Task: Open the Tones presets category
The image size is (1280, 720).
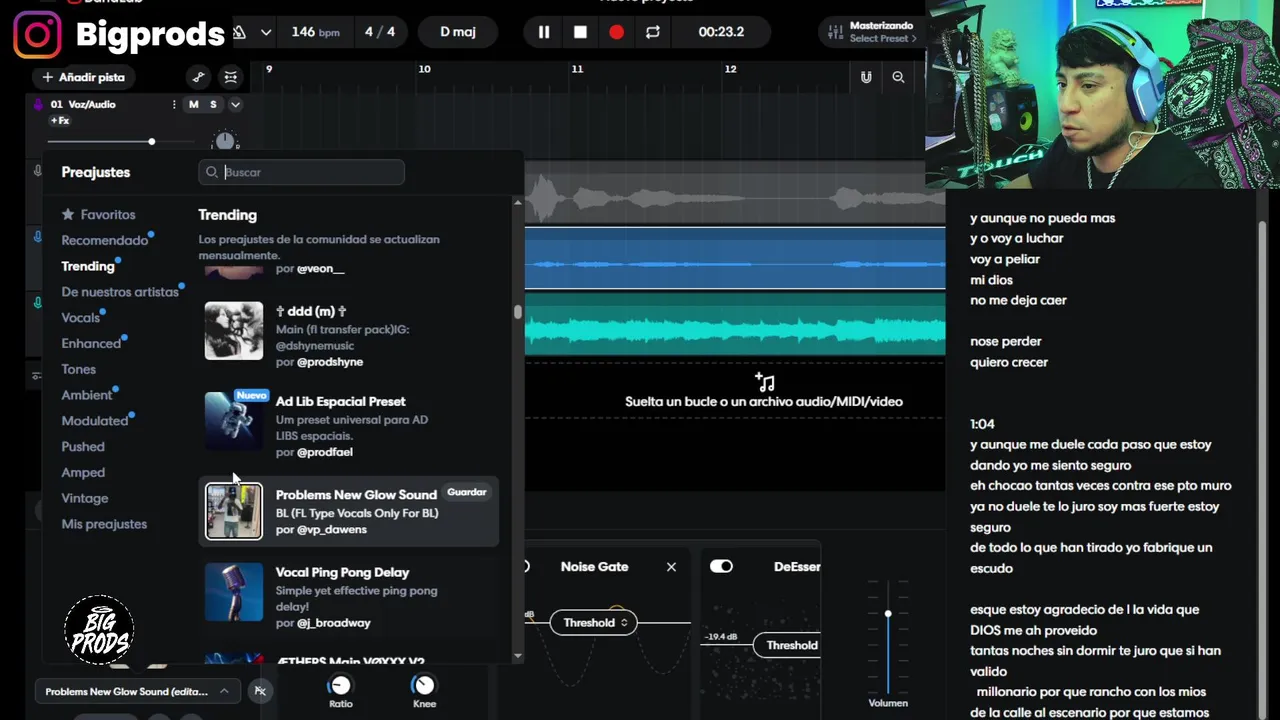Action: pyautogui.click(x=79, y=369)
